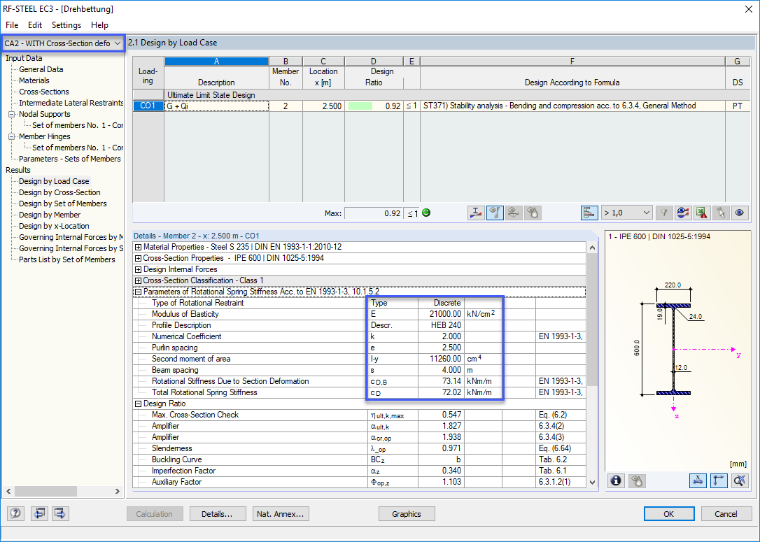Open the design case dropdown CA2
This screenshot has height=542, width=760.
[x=63, y=43]
